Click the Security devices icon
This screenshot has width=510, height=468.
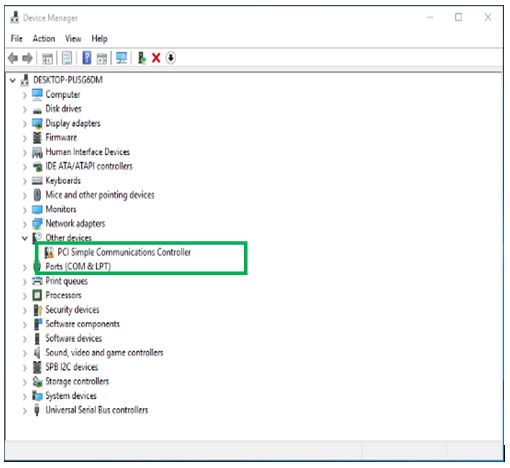pos(38,310)
